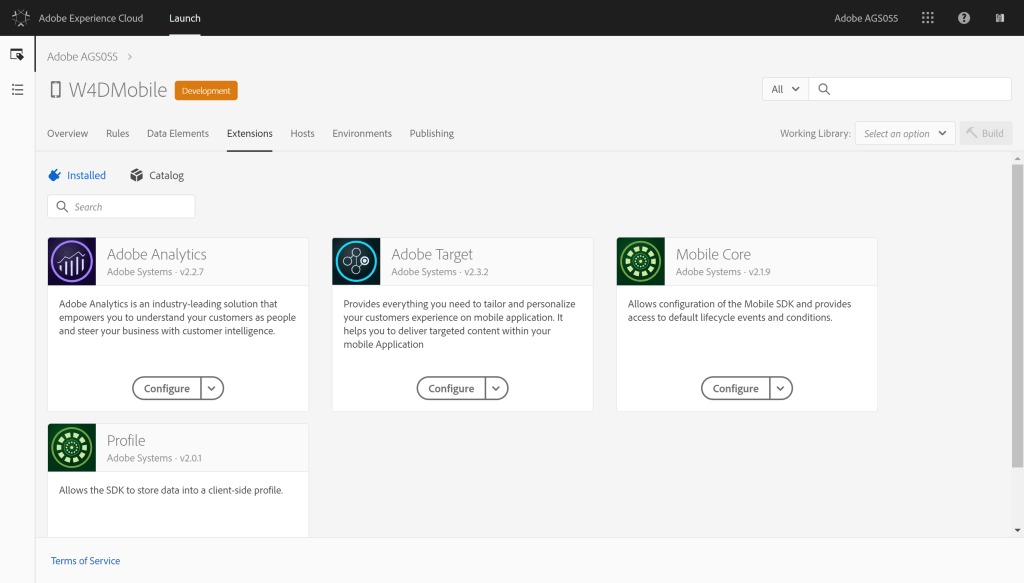Open the properties panel icon in left sidebar
The image size is (1024, 583).
pos(17,54)
